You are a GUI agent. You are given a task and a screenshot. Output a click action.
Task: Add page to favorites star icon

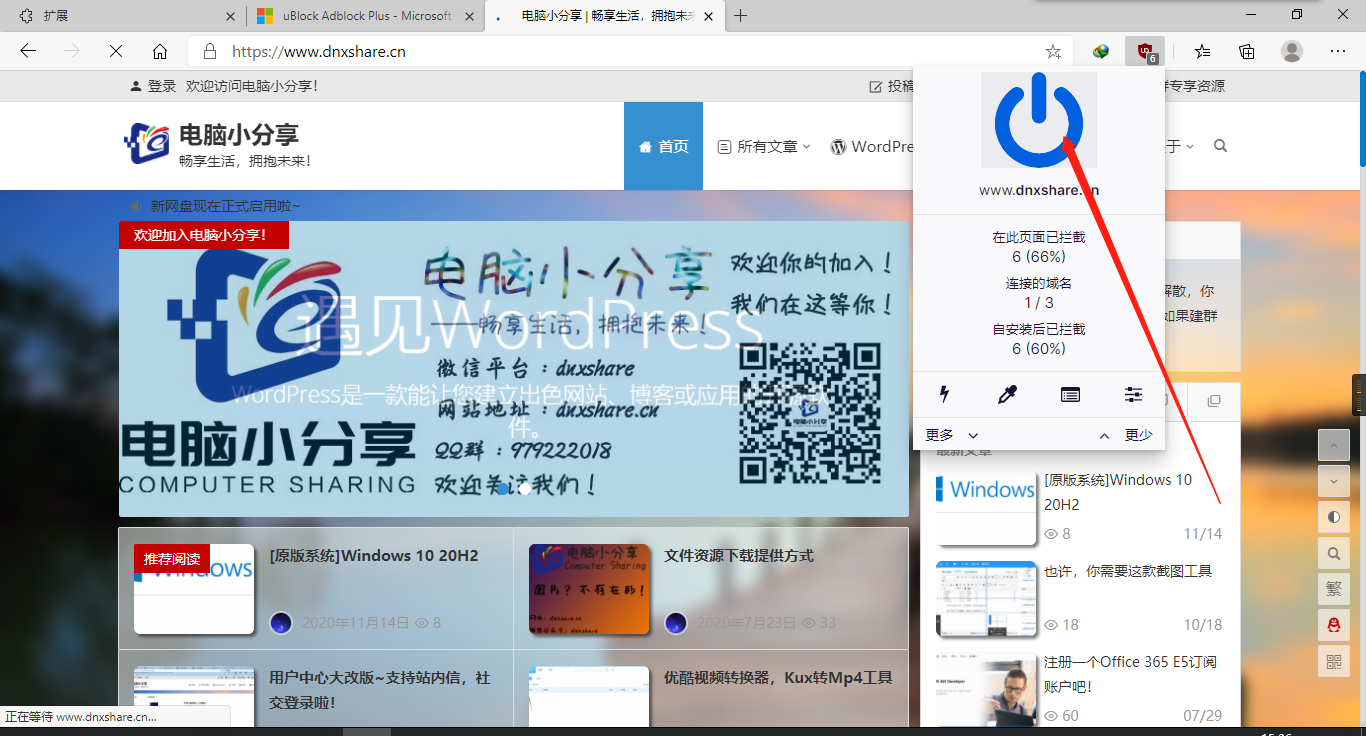pos(1053,51)
